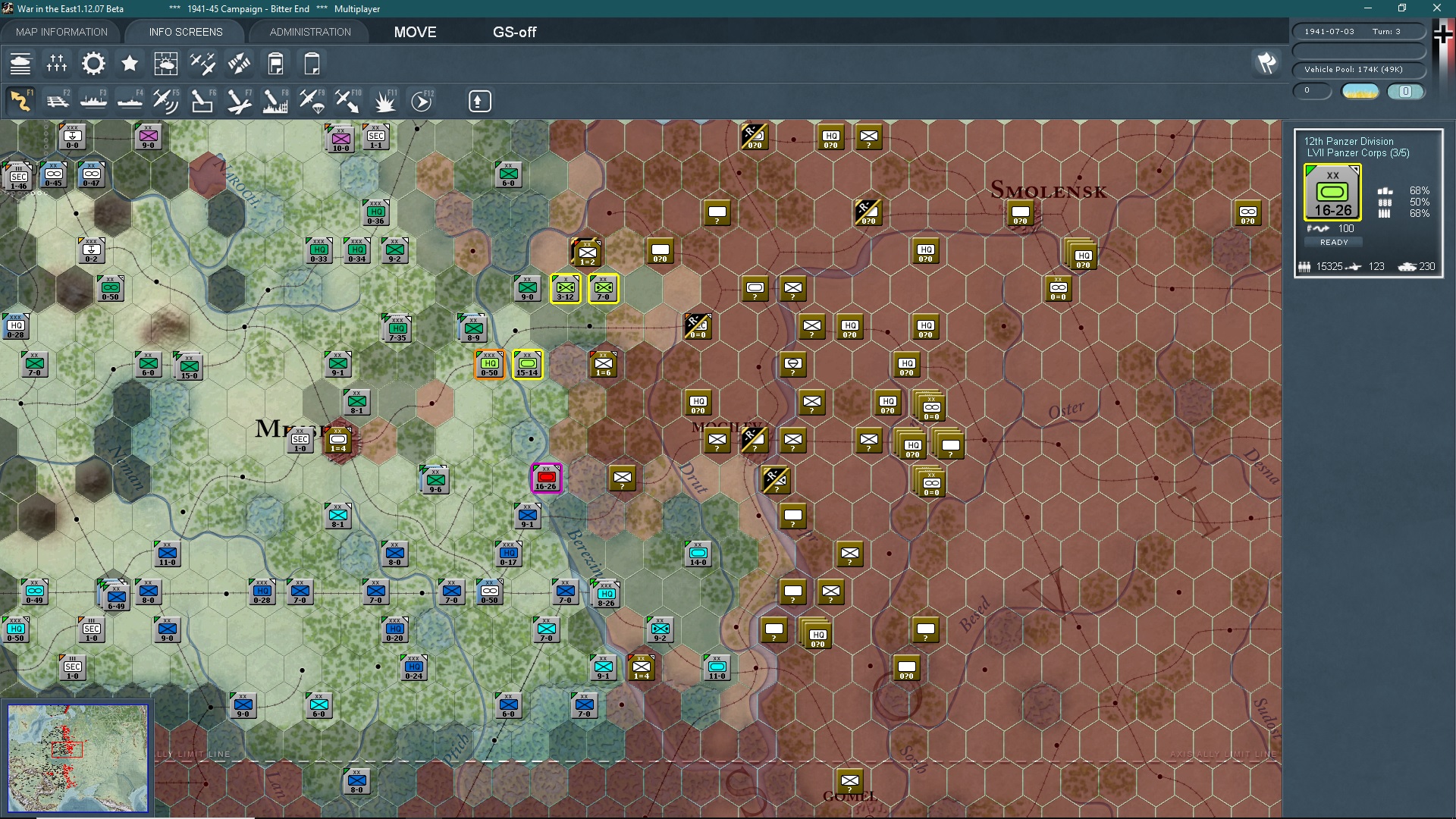Image resolution: width=1456 pixels, height=819 pixels.
Task: Open the INFO SCREENS tab
Action: (x=186, y=32)
